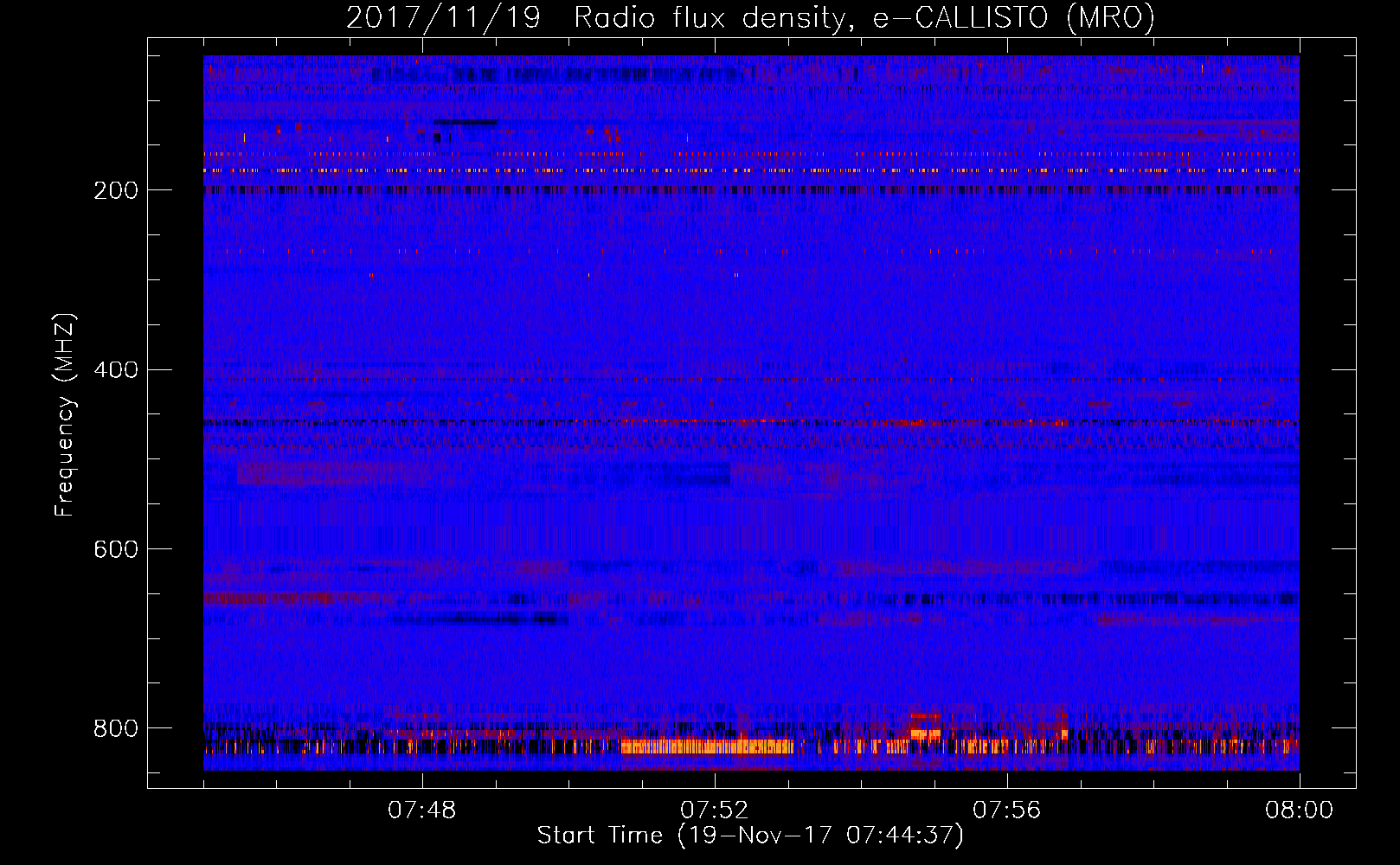Viewport: 1400px width, 865px height.
Task: Click the 200 frequency tick label
Action: (x=116, y=190)
